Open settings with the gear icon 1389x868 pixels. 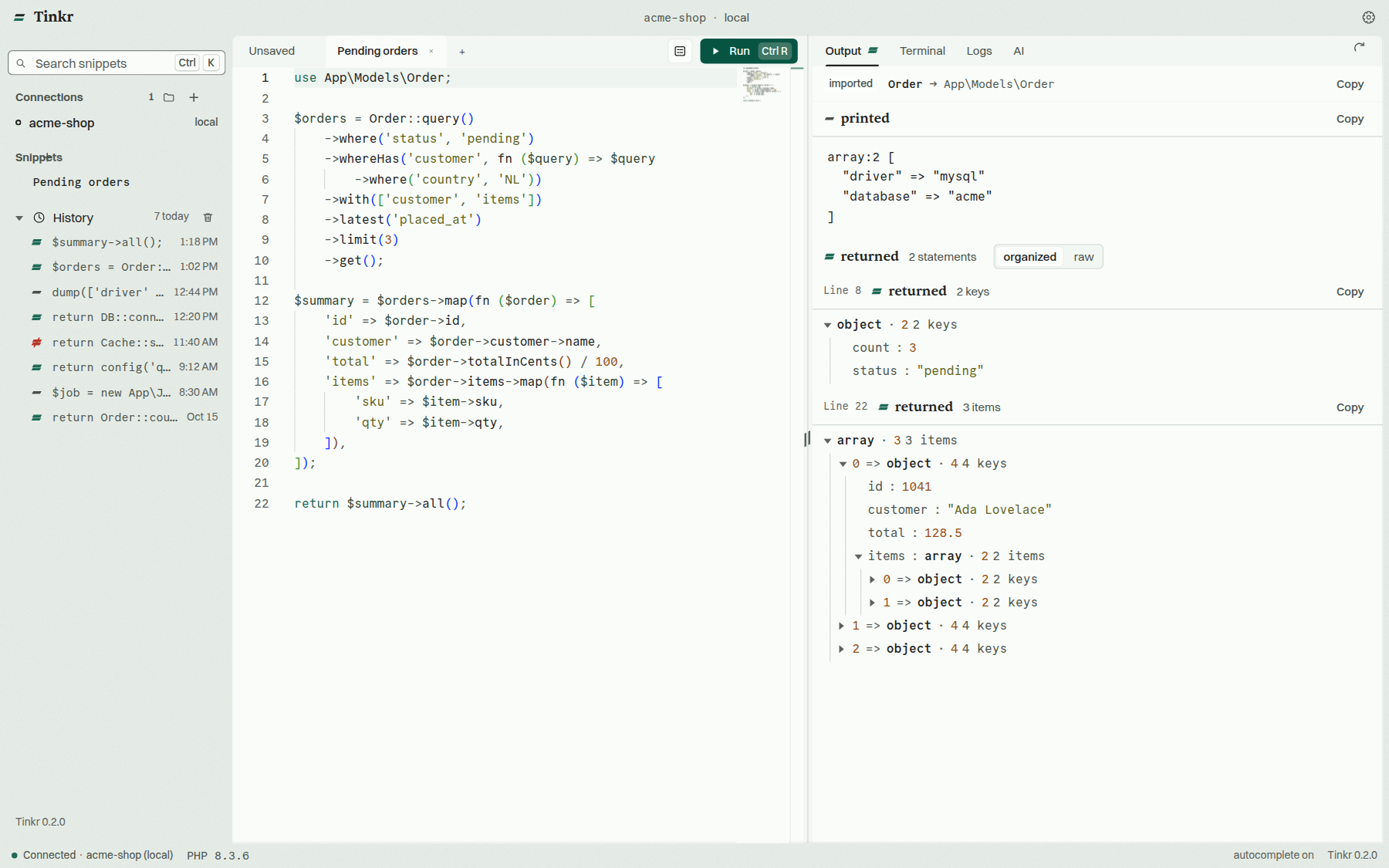(x=1368, y=17)
